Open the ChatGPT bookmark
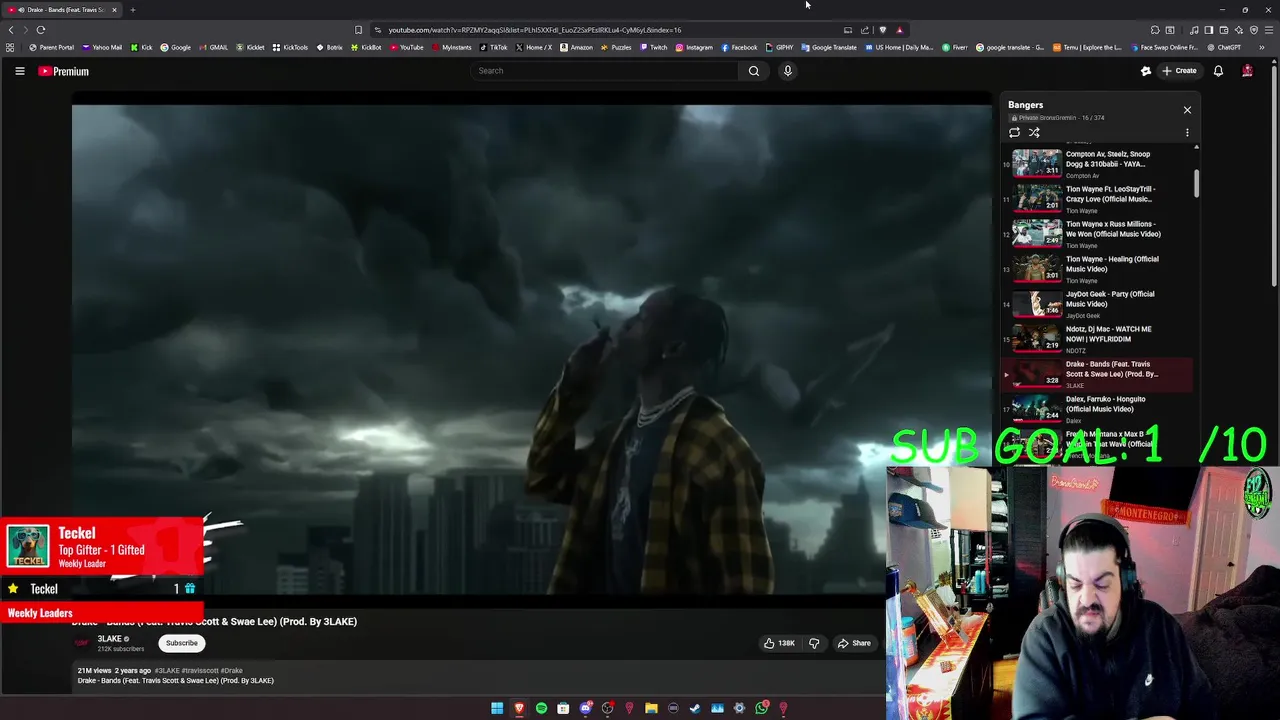Screen dimensions: 1280x720 [1224, 47]
